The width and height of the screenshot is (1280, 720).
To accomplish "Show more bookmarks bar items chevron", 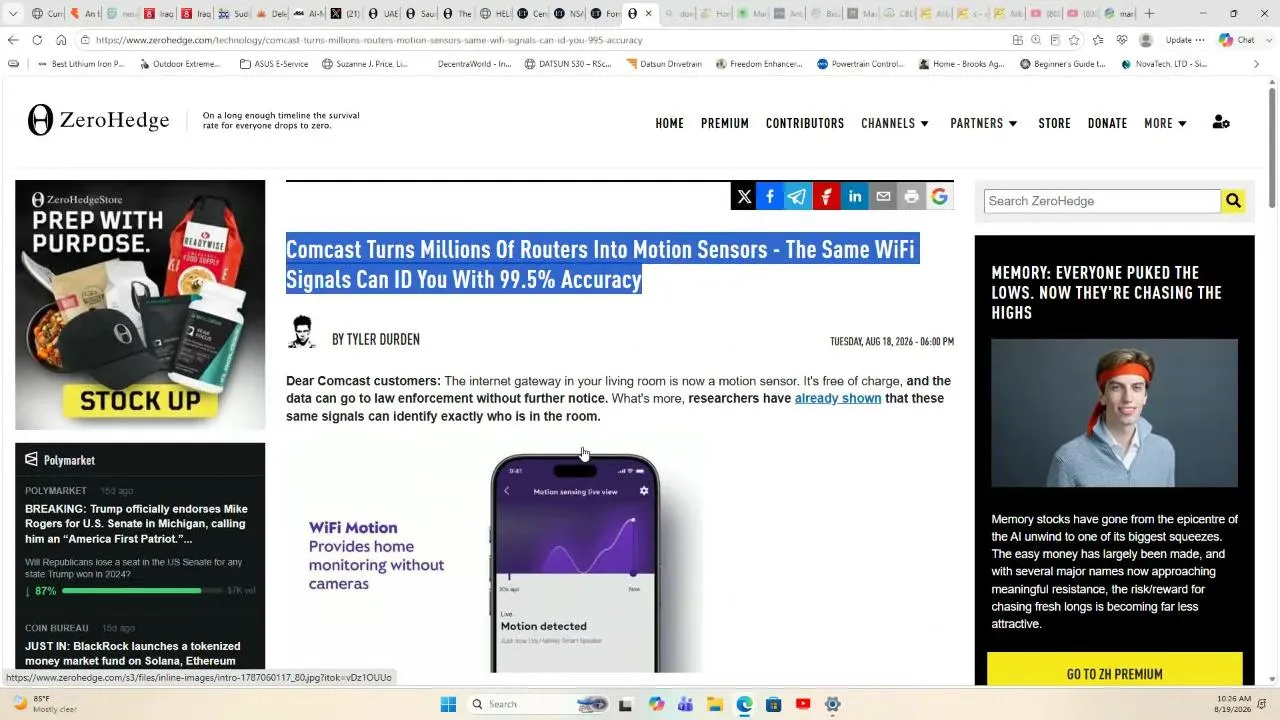I will coord(1256,64).
